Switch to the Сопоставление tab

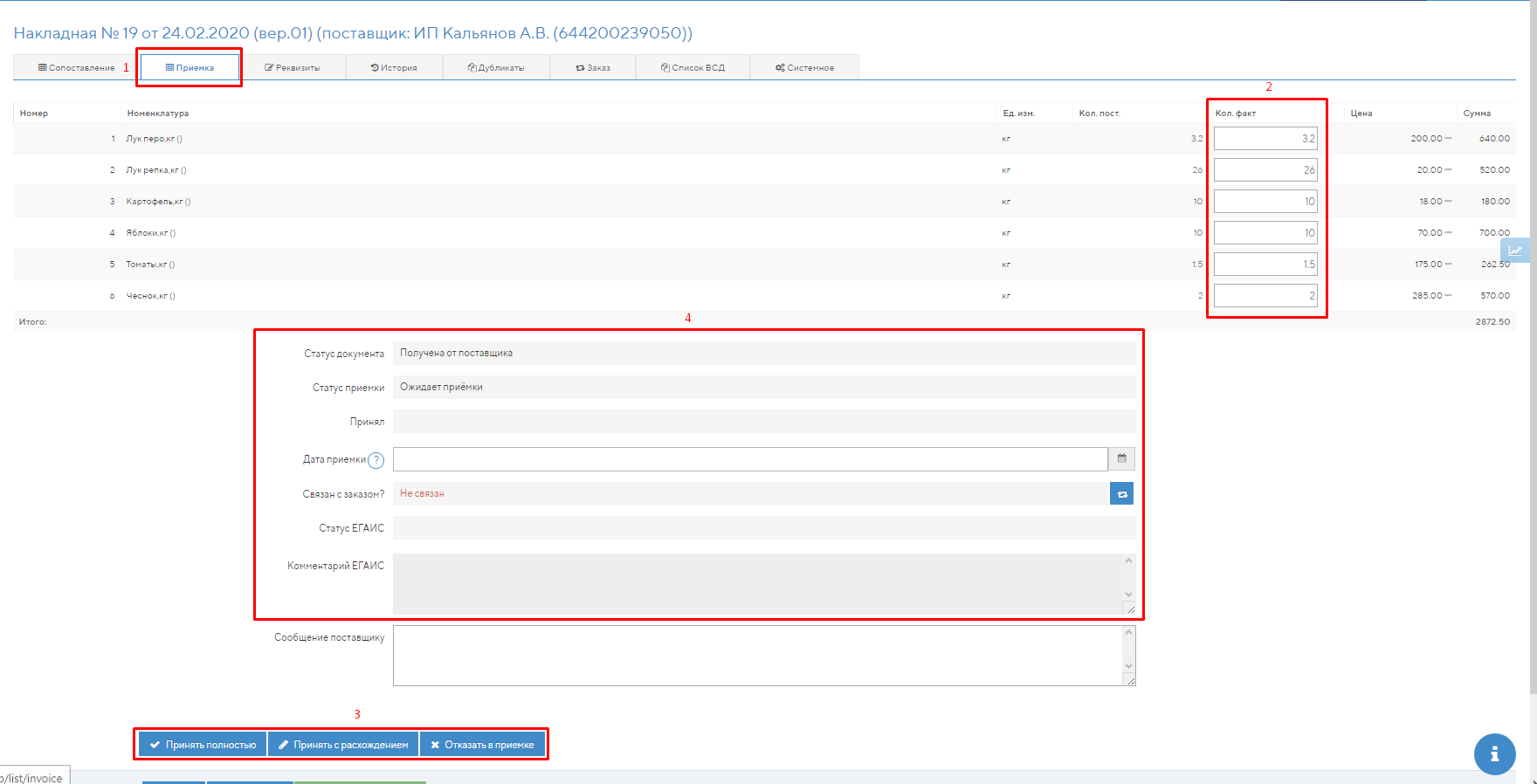76,68
